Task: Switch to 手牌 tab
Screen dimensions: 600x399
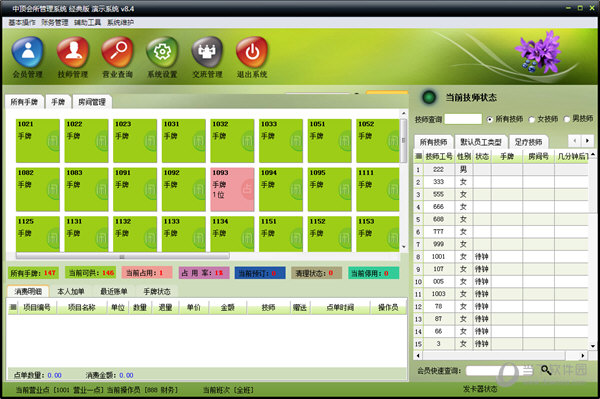Action: (x=58, y=102)
